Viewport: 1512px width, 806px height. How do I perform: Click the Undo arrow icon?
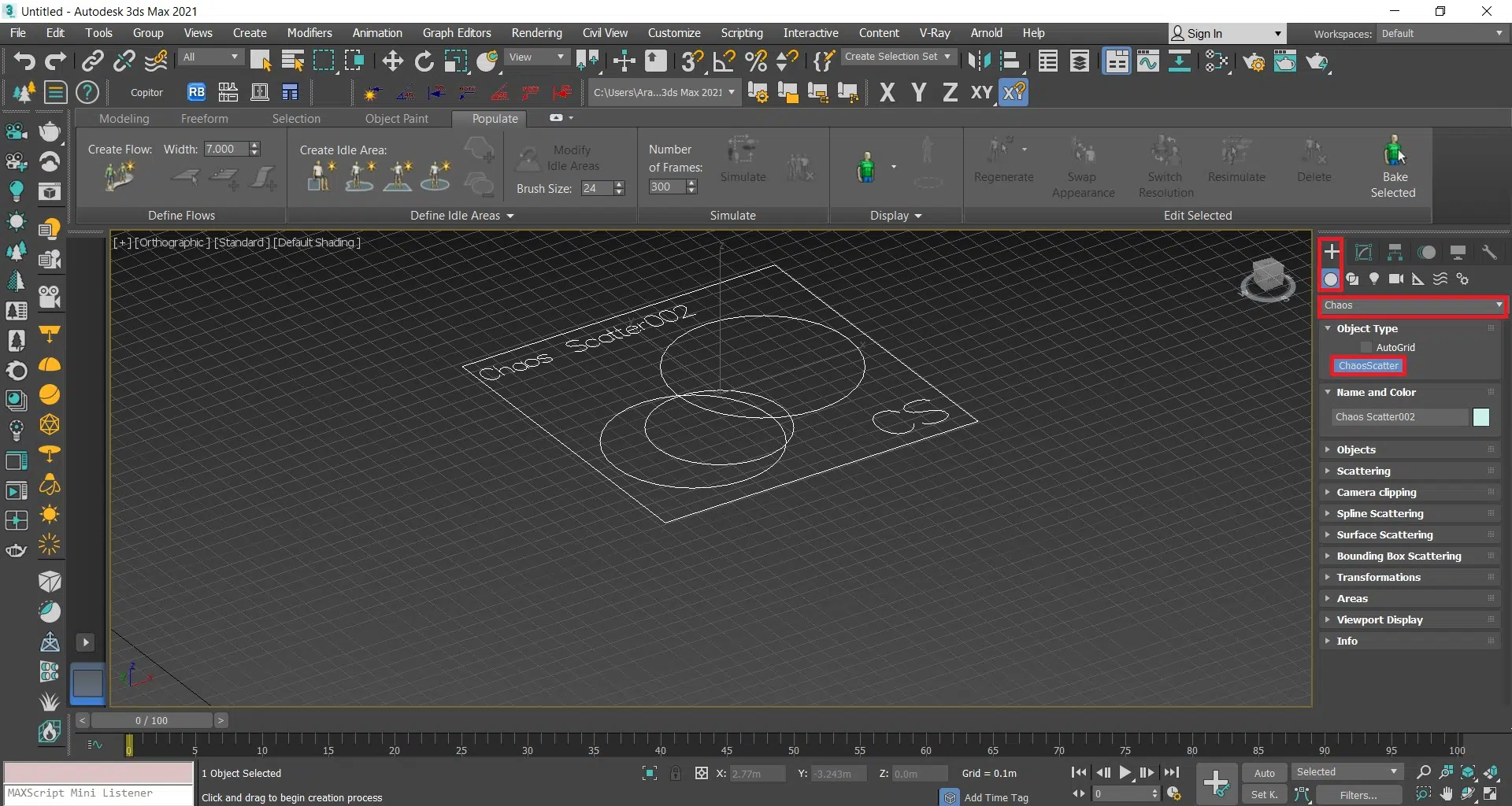click(x=24, y=61)
